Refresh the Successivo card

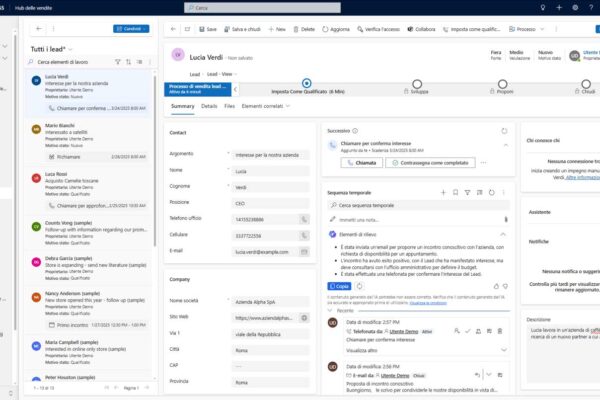pos(504,131)
